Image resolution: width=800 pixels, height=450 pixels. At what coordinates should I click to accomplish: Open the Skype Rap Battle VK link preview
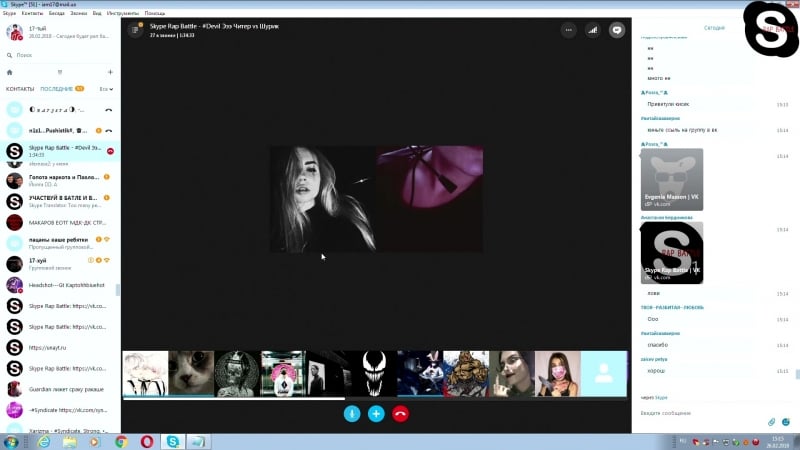671,253
